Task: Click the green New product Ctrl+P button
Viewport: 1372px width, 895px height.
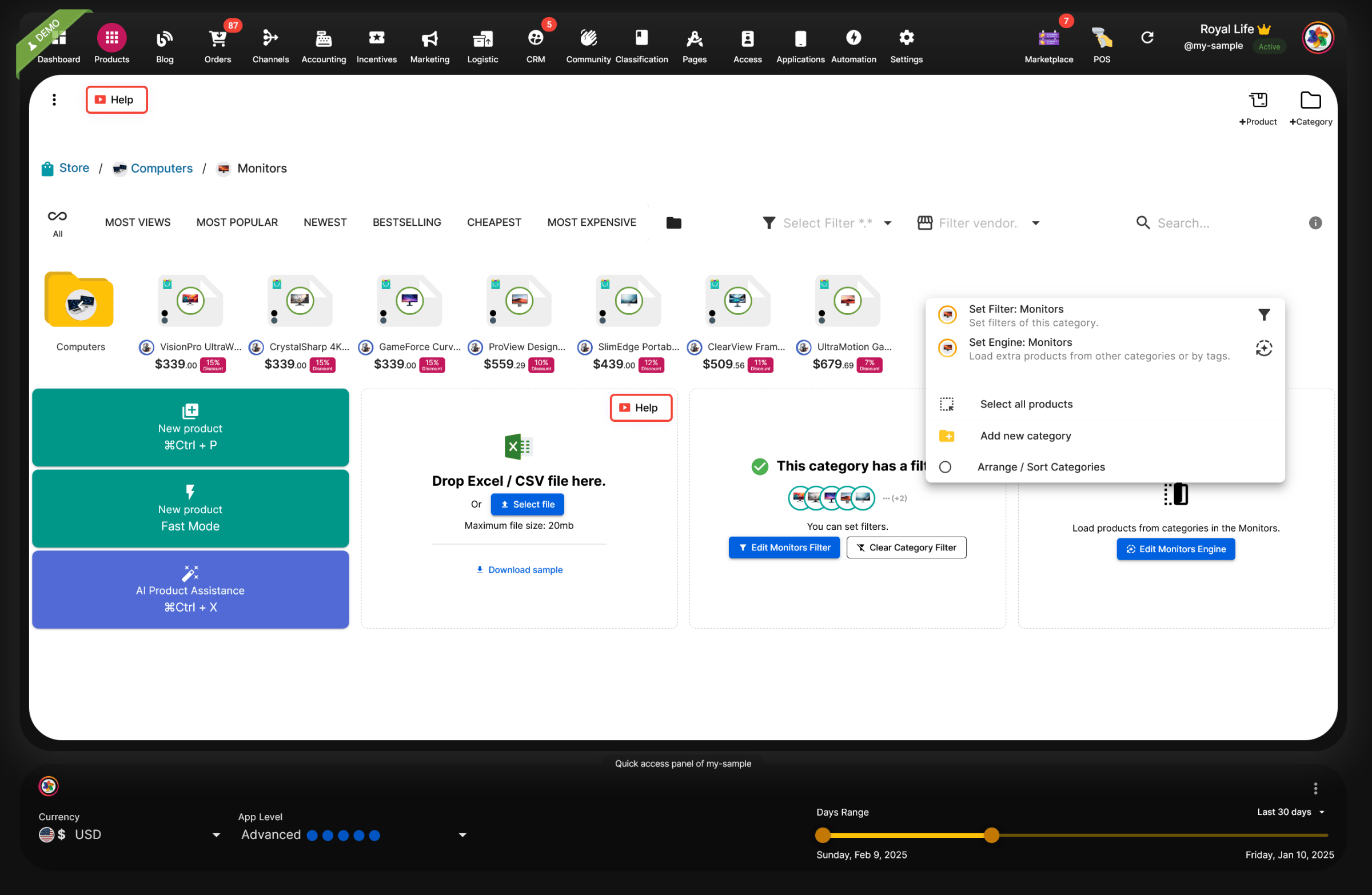Action: point(190,427)
